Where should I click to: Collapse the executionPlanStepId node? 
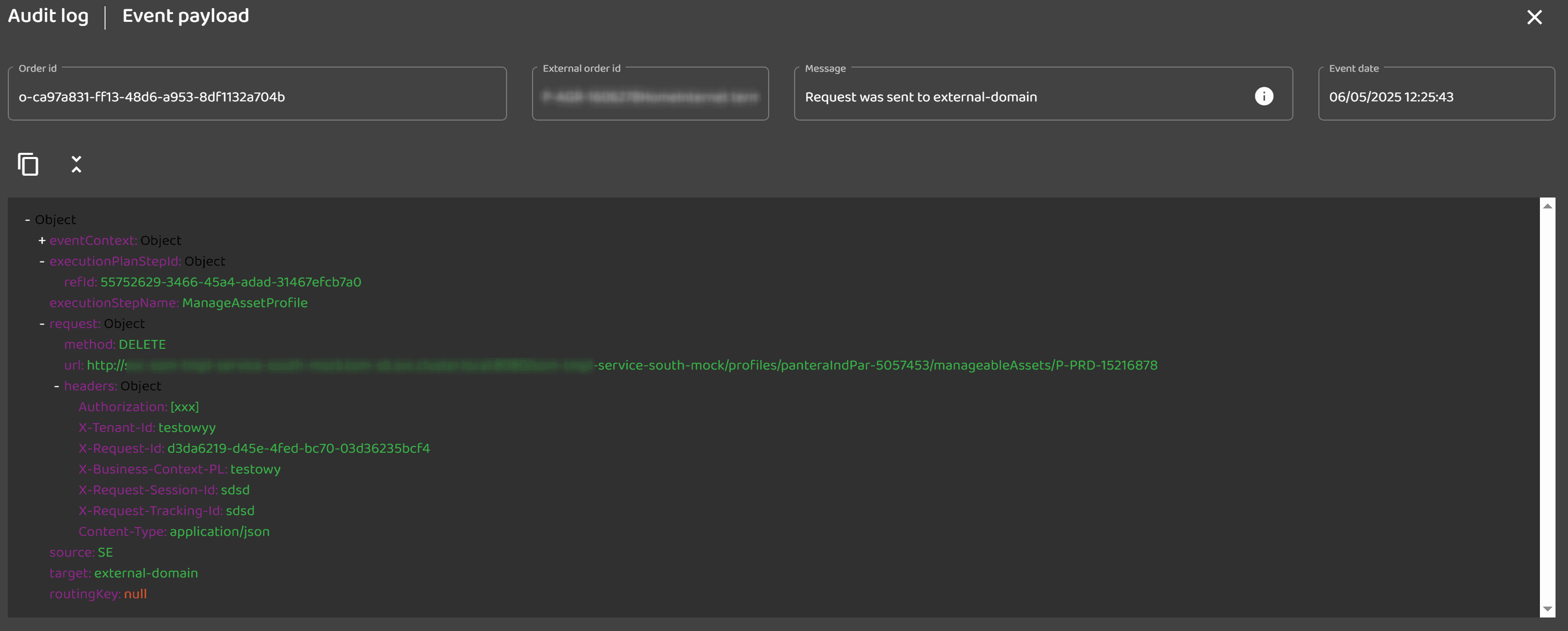42,261
